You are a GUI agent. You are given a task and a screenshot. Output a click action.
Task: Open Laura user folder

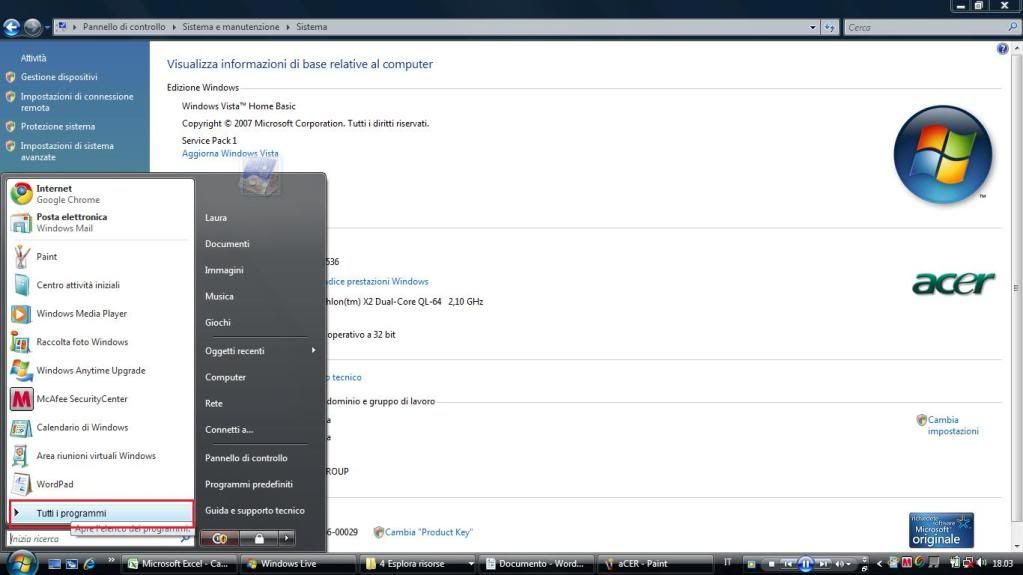pyautogui.click(x=216, y=218)
